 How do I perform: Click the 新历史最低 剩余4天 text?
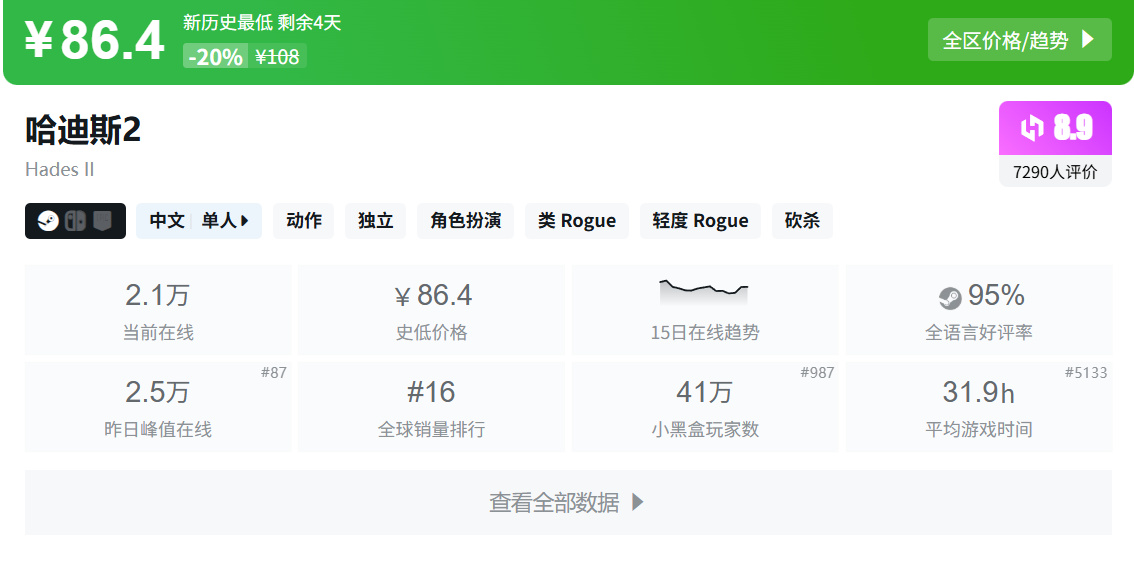click(x=262, y=22)
